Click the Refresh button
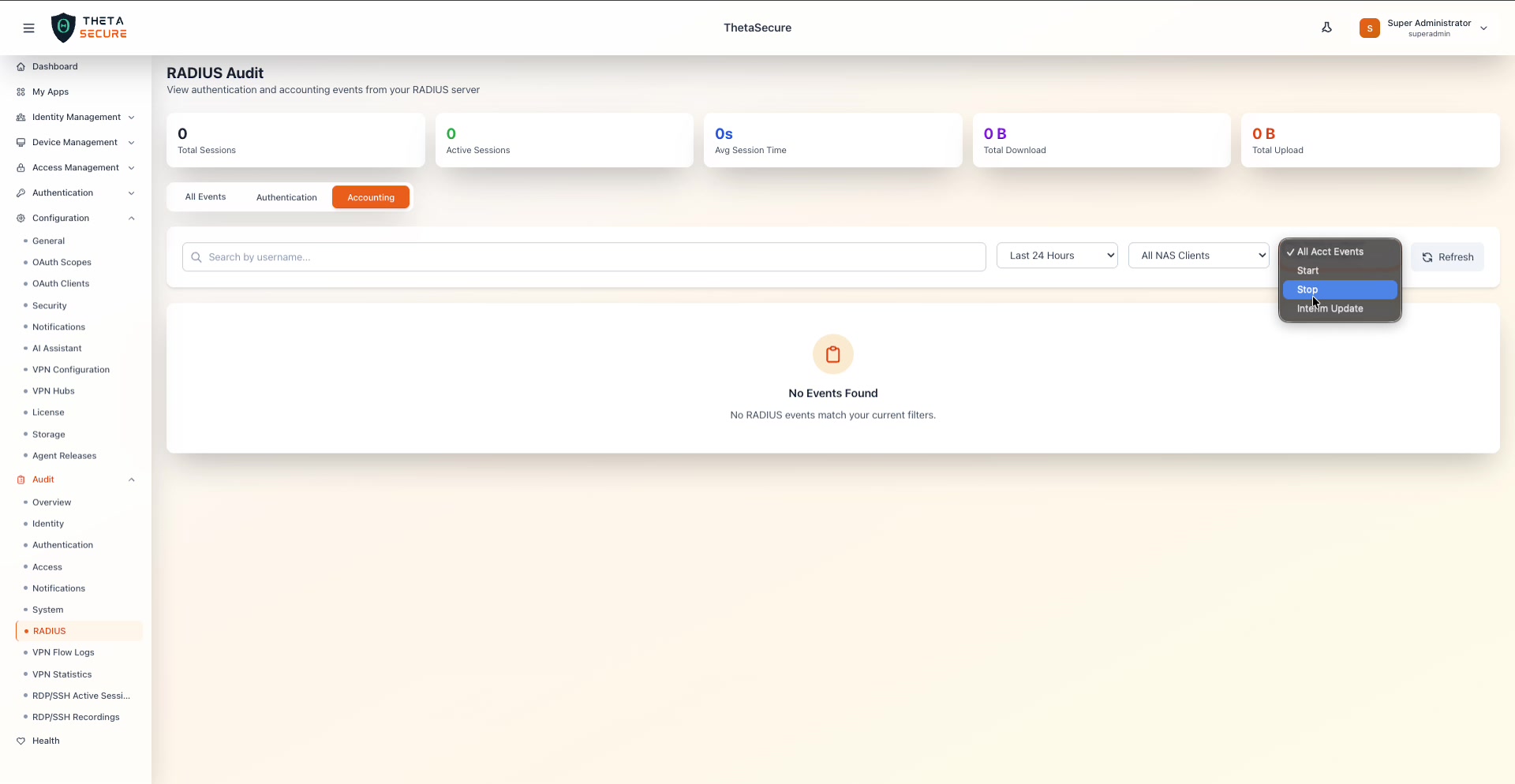 [1448, 256]
